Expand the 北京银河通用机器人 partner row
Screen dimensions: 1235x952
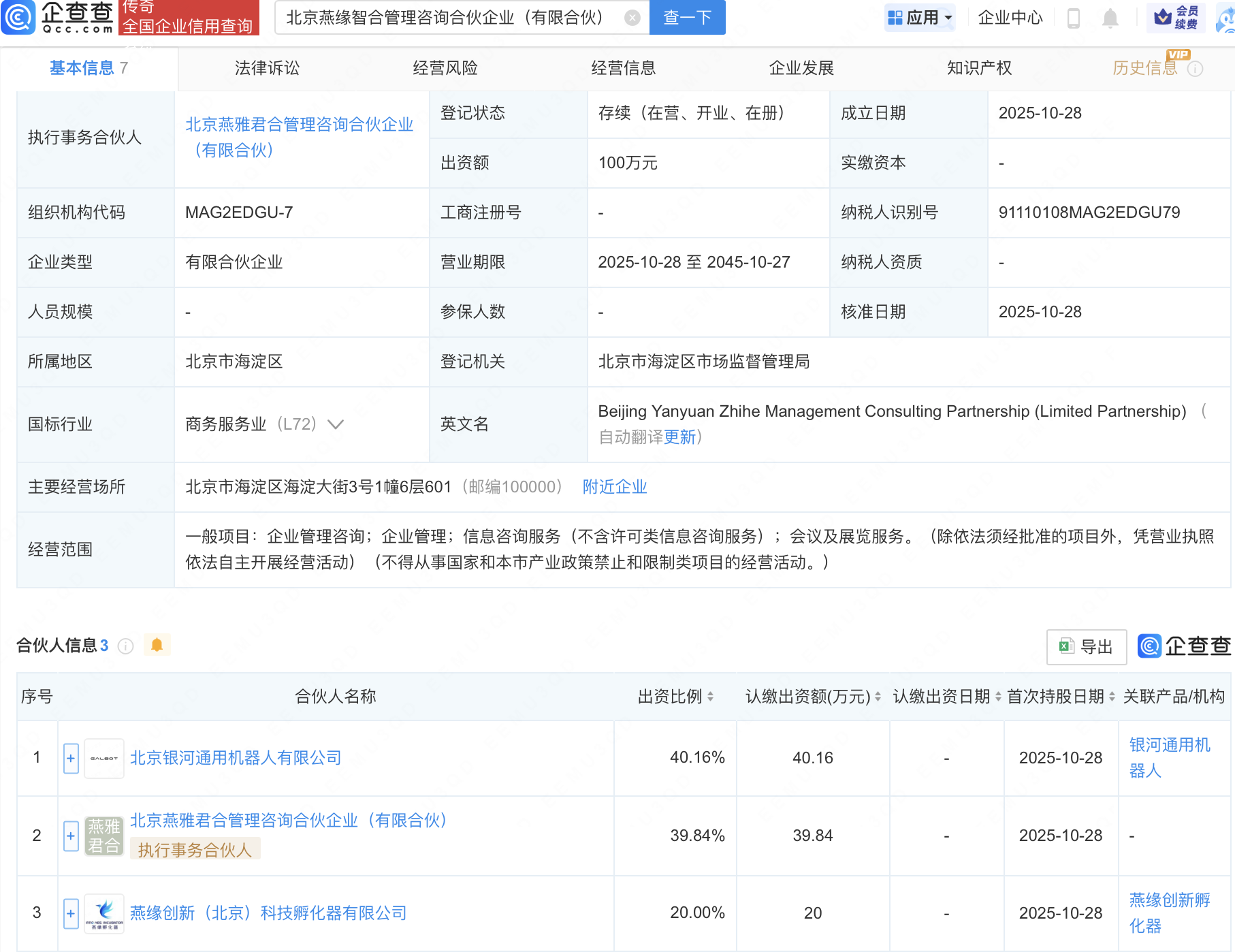(70, 758)
